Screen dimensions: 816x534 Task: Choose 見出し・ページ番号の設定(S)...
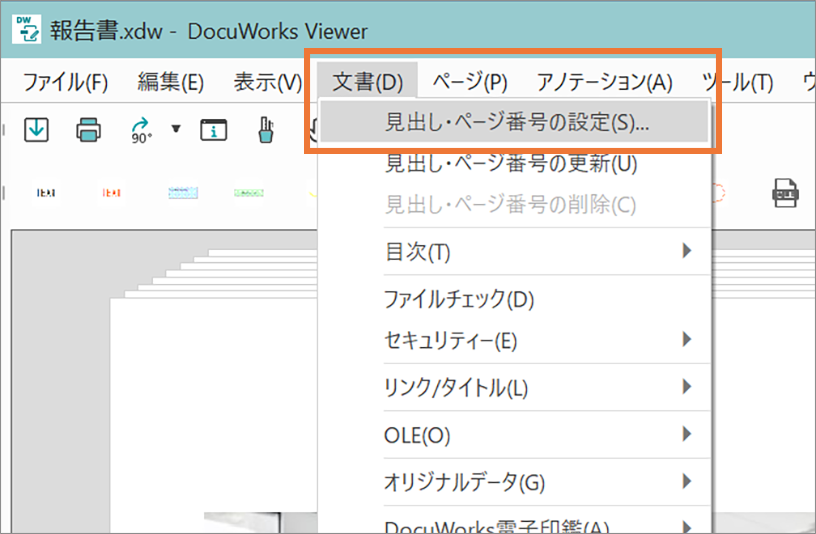coord(514,122)
